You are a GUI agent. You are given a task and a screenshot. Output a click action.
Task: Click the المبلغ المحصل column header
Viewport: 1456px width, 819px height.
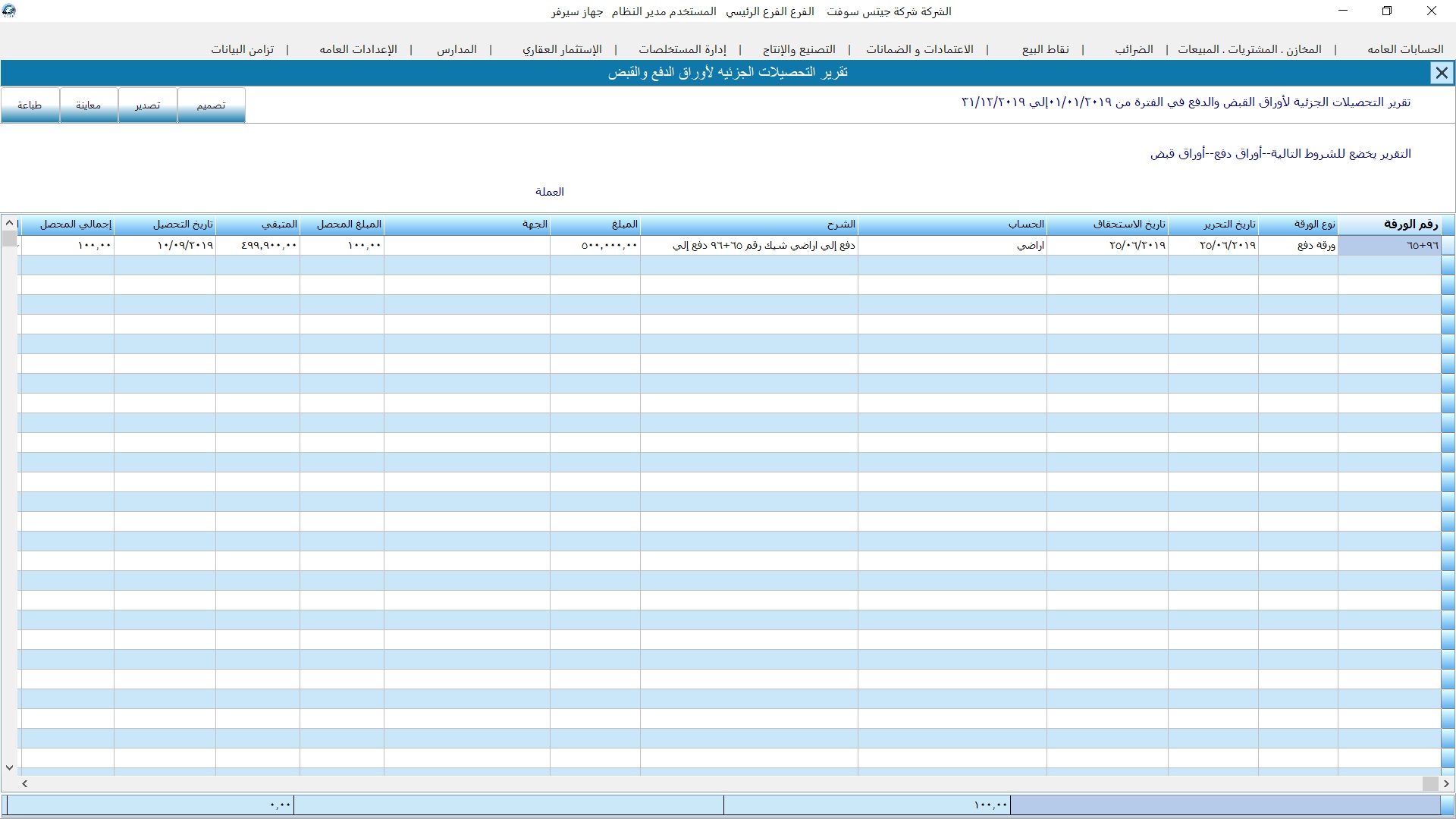342,224
